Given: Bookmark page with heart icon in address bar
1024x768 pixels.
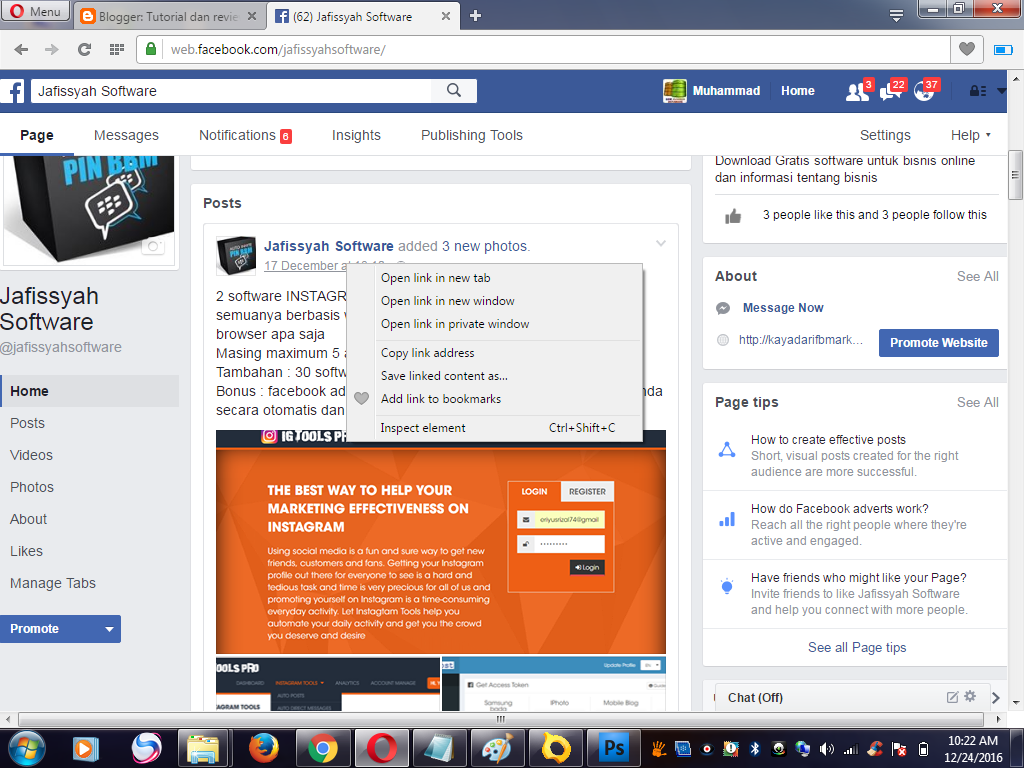Looking at the screenshot, I should click(x=967, y=49).
